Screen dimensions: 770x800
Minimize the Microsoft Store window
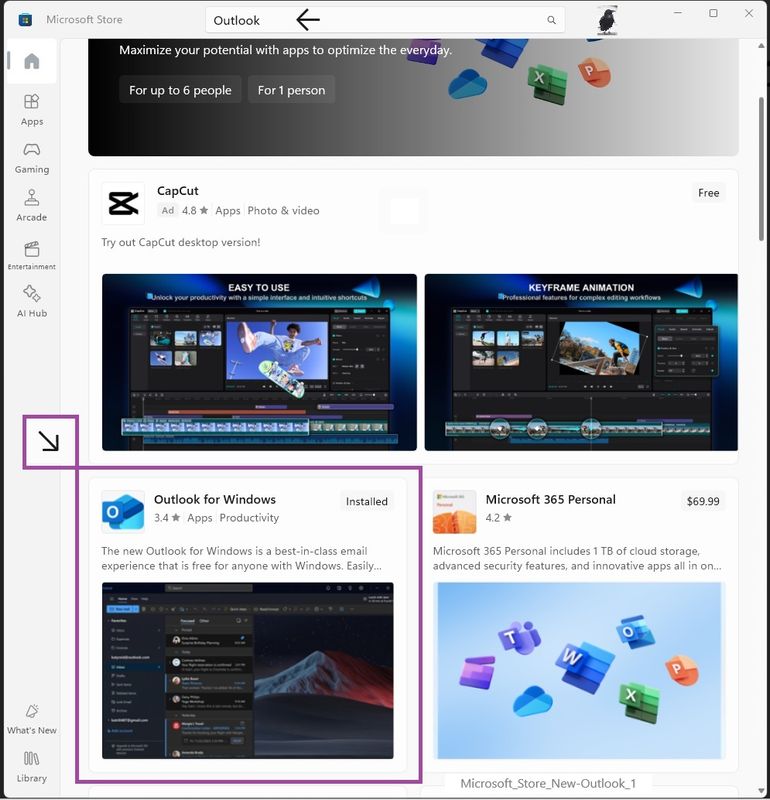coord(678,13)
